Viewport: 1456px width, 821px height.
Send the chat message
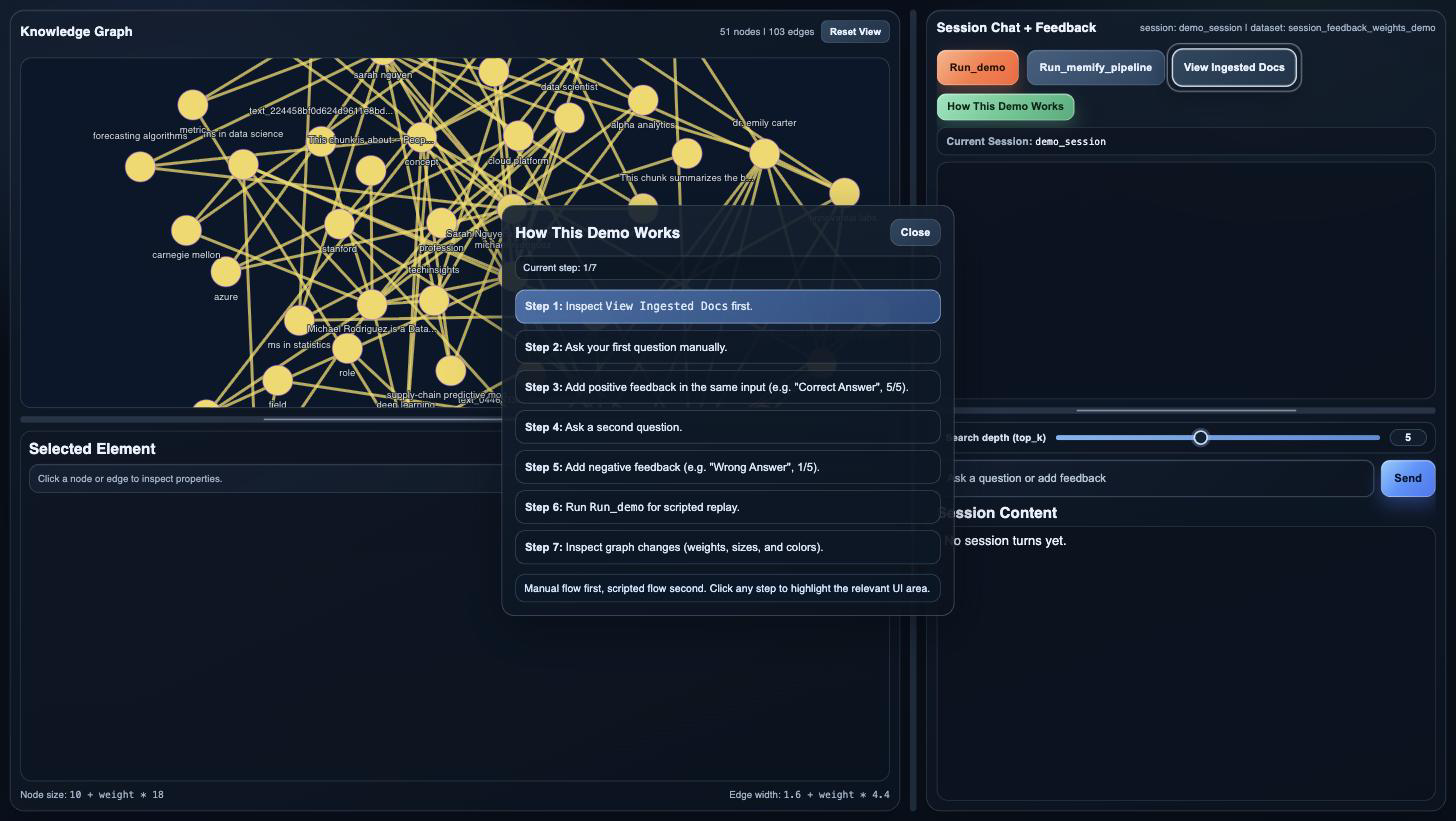coord(1407,478)
